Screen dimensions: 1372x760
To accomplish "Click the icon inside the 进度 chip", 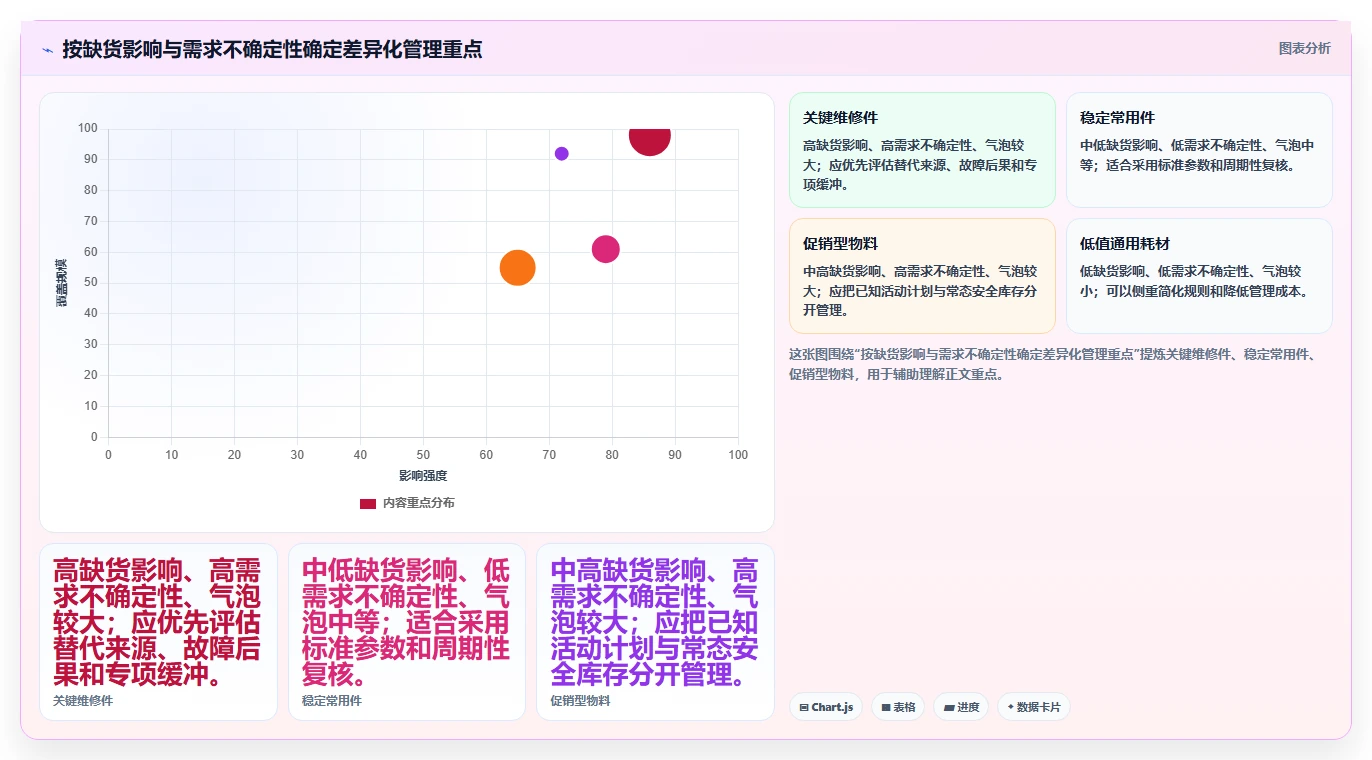I will 948,707.
